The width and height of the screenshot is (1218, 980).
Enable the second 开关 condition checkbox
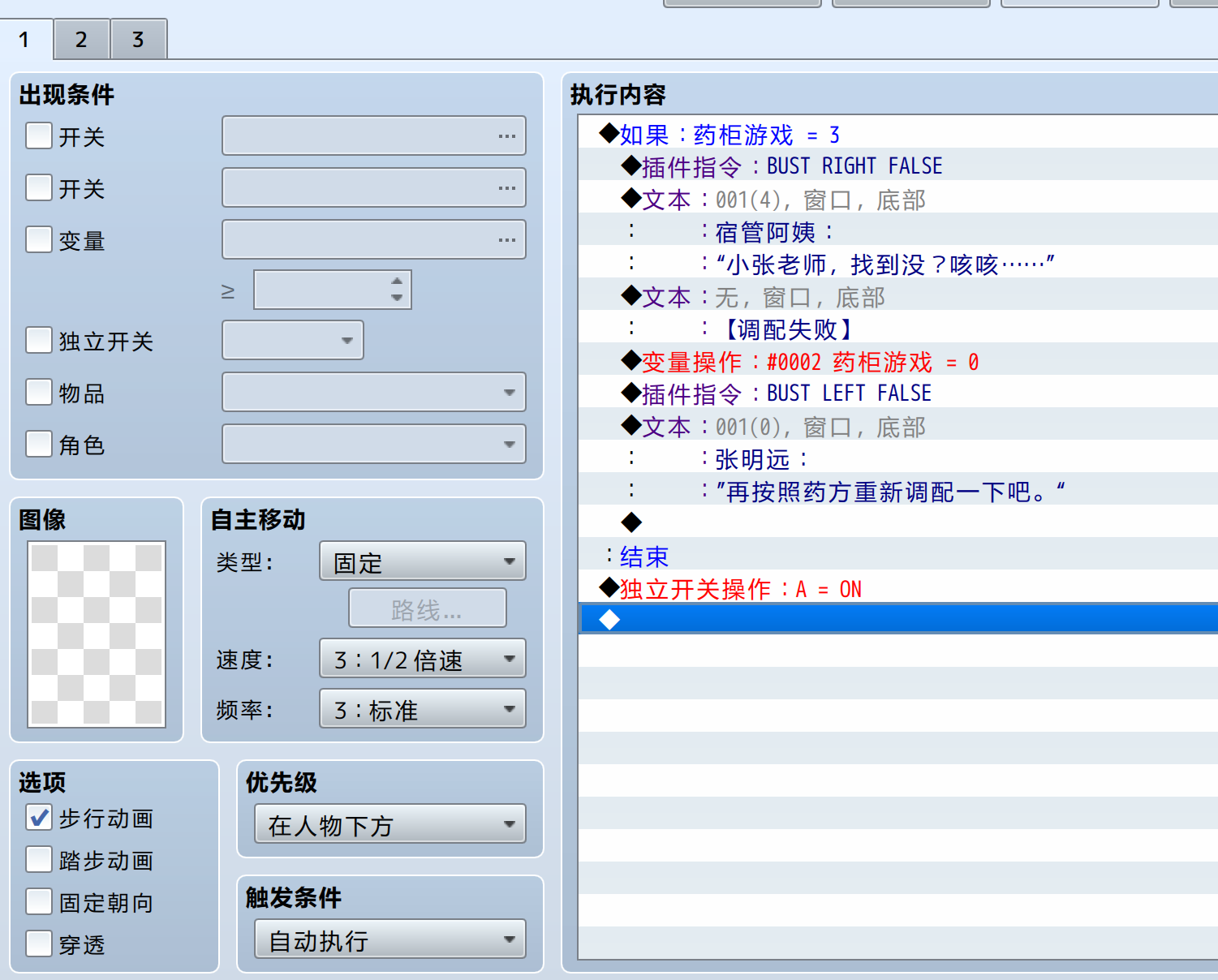point(39,187)
